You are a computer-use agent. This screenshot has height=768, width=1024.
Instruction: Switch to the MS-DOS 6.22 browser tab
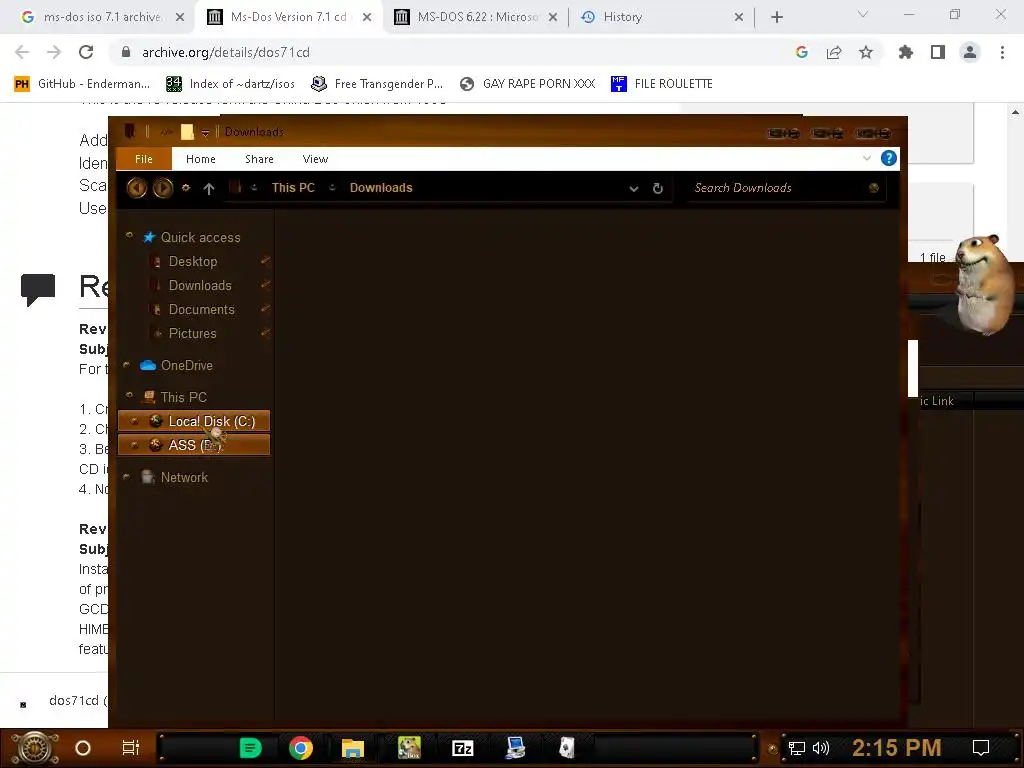point(477,17)
